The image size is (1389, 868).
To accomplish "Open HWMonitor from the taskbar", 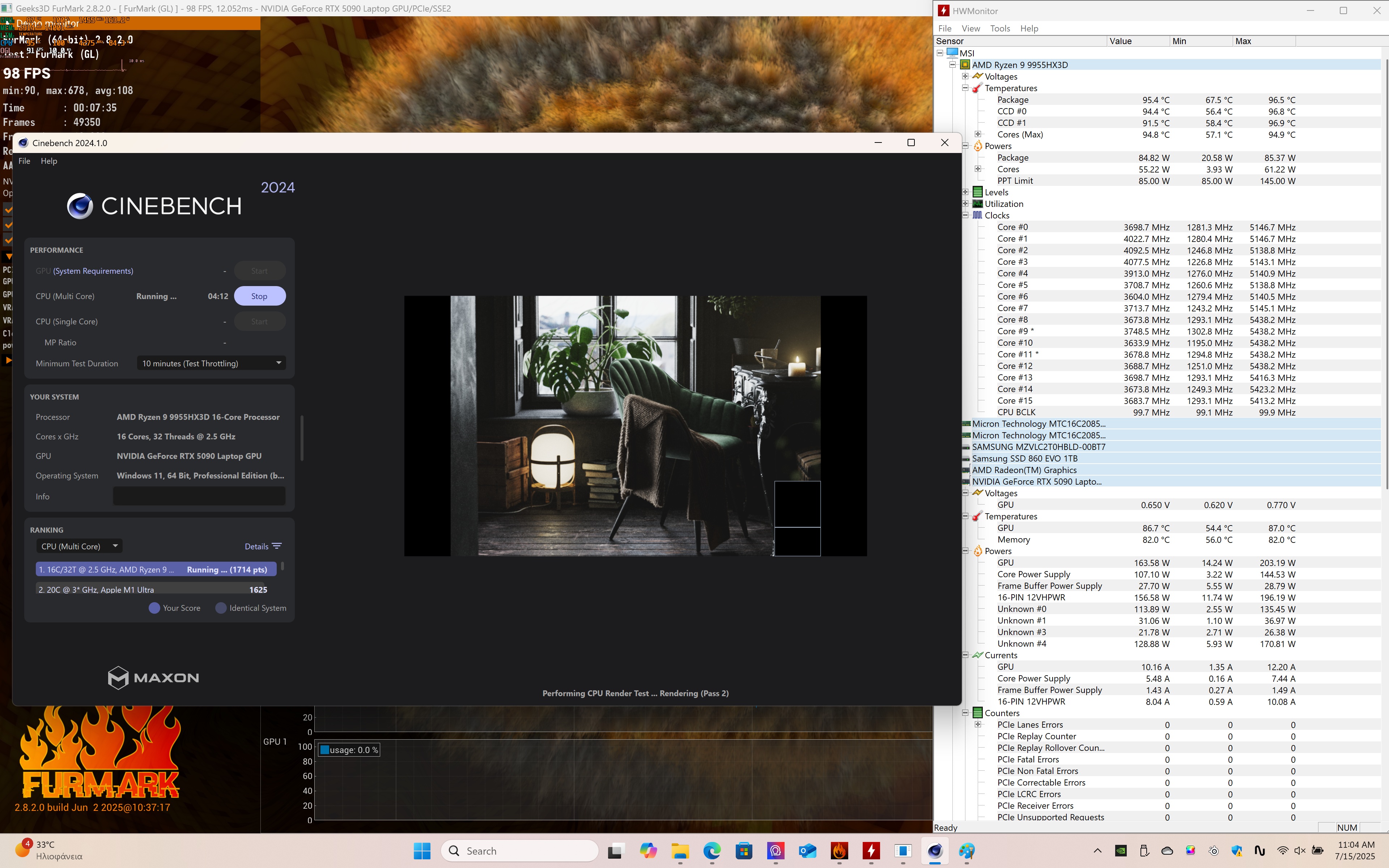I will [871, 851].
